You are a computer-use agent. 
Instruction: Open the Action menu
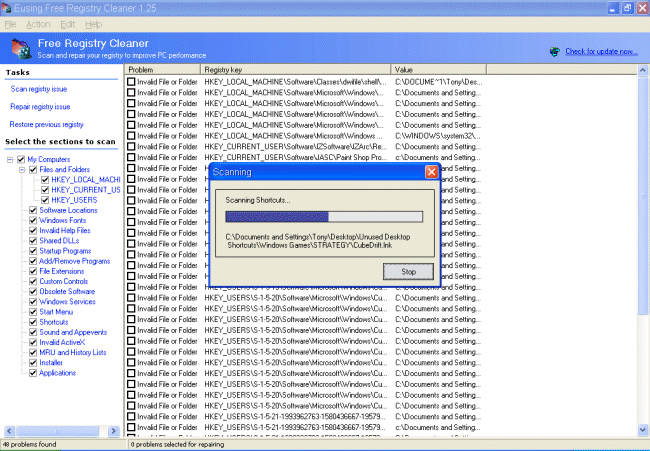pos(38,24)
